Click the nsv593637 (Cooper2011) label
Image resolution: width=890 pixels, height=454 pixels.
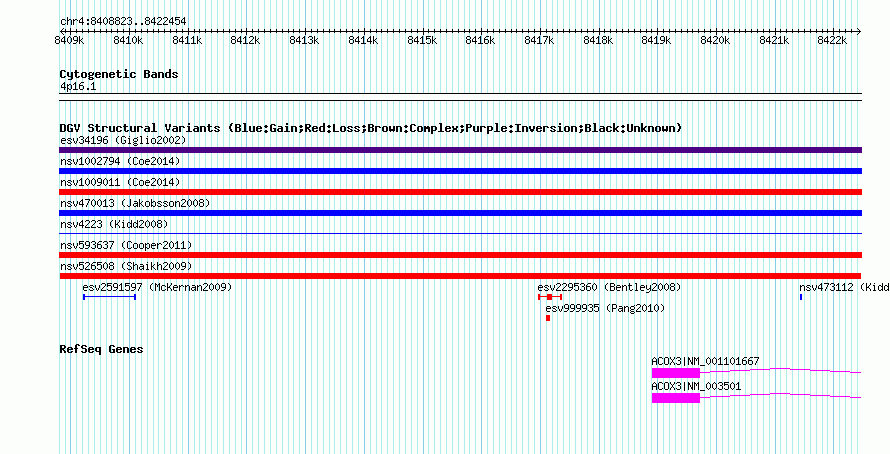126,245
